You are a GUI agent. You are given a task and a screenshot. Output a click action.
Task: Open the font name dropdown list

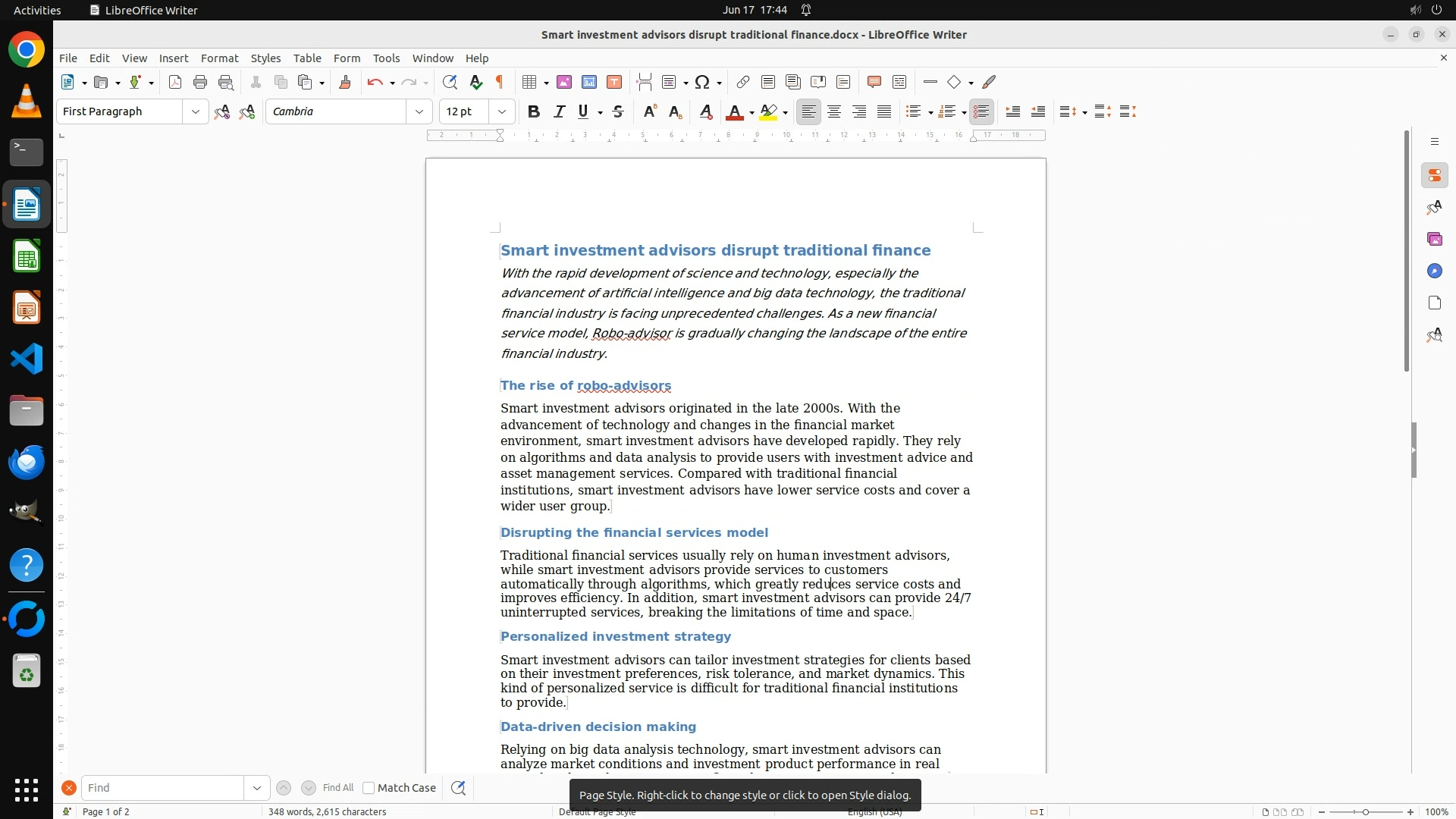point(419,112)
